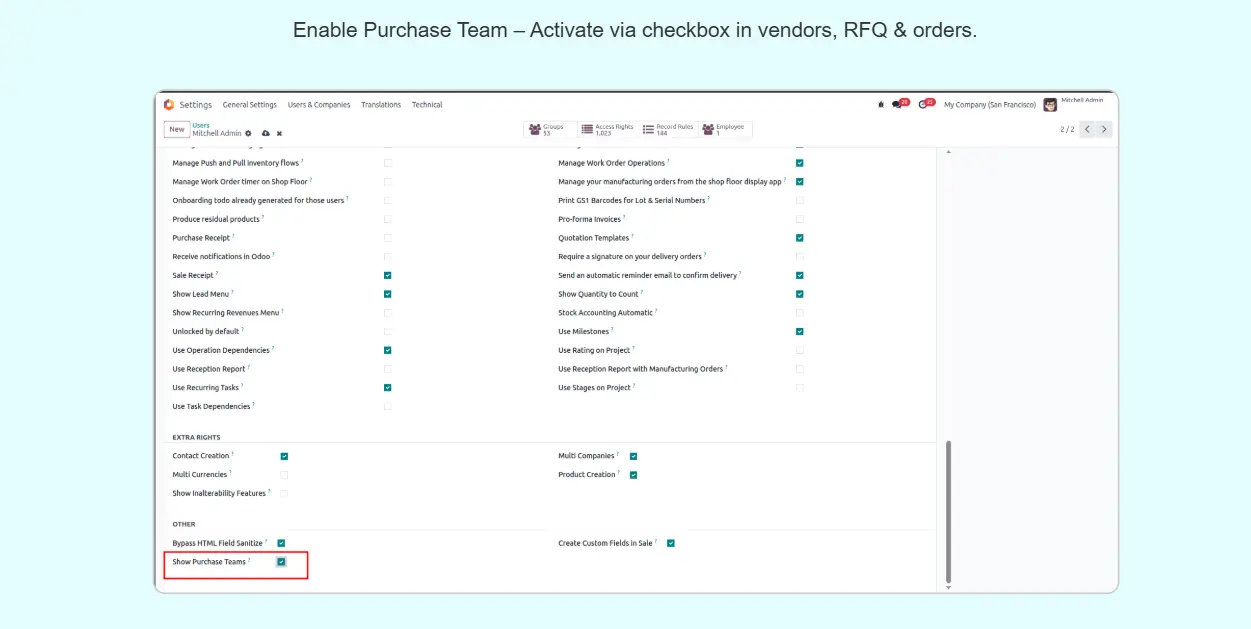Discard changes with the X icon
The image size is (1251, 629).
279,133
